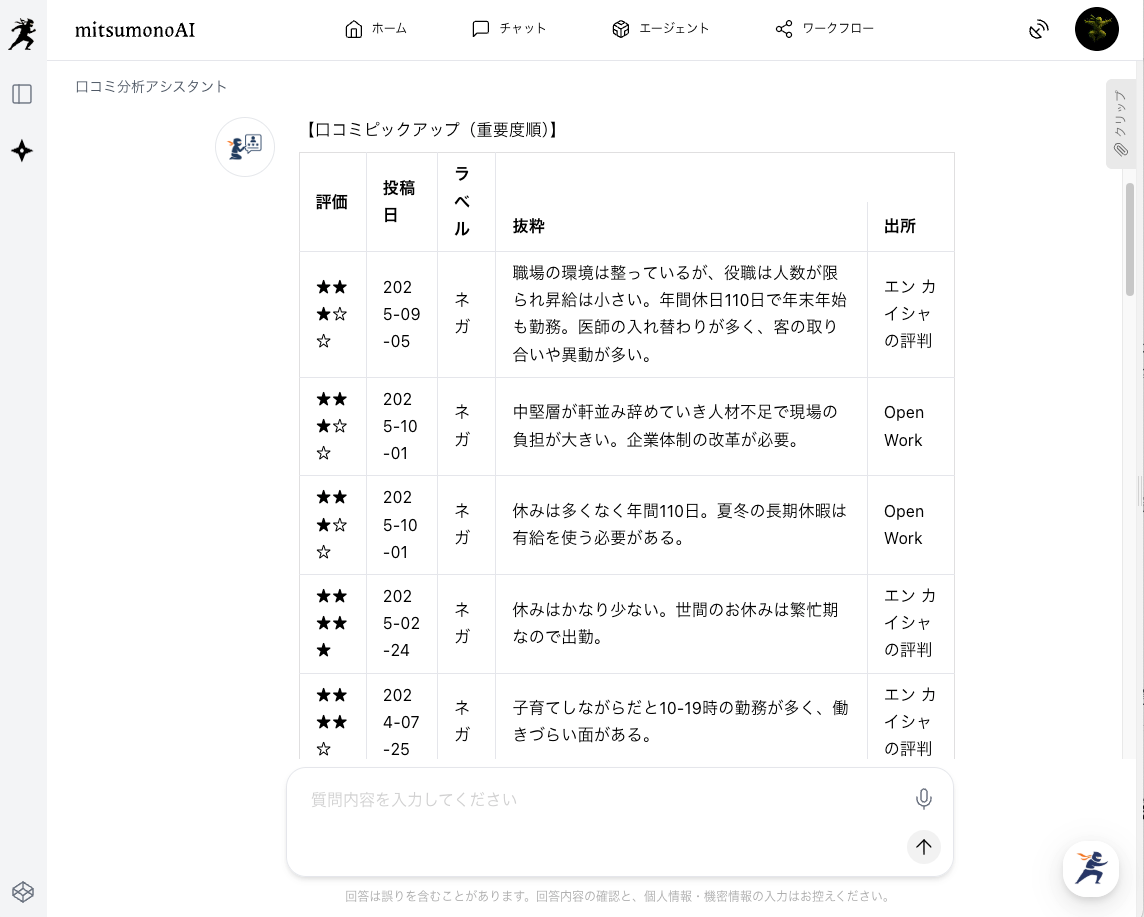1144x917 pixels.
Task: Open the ホーム tab
Action: (x=376, y=29)
